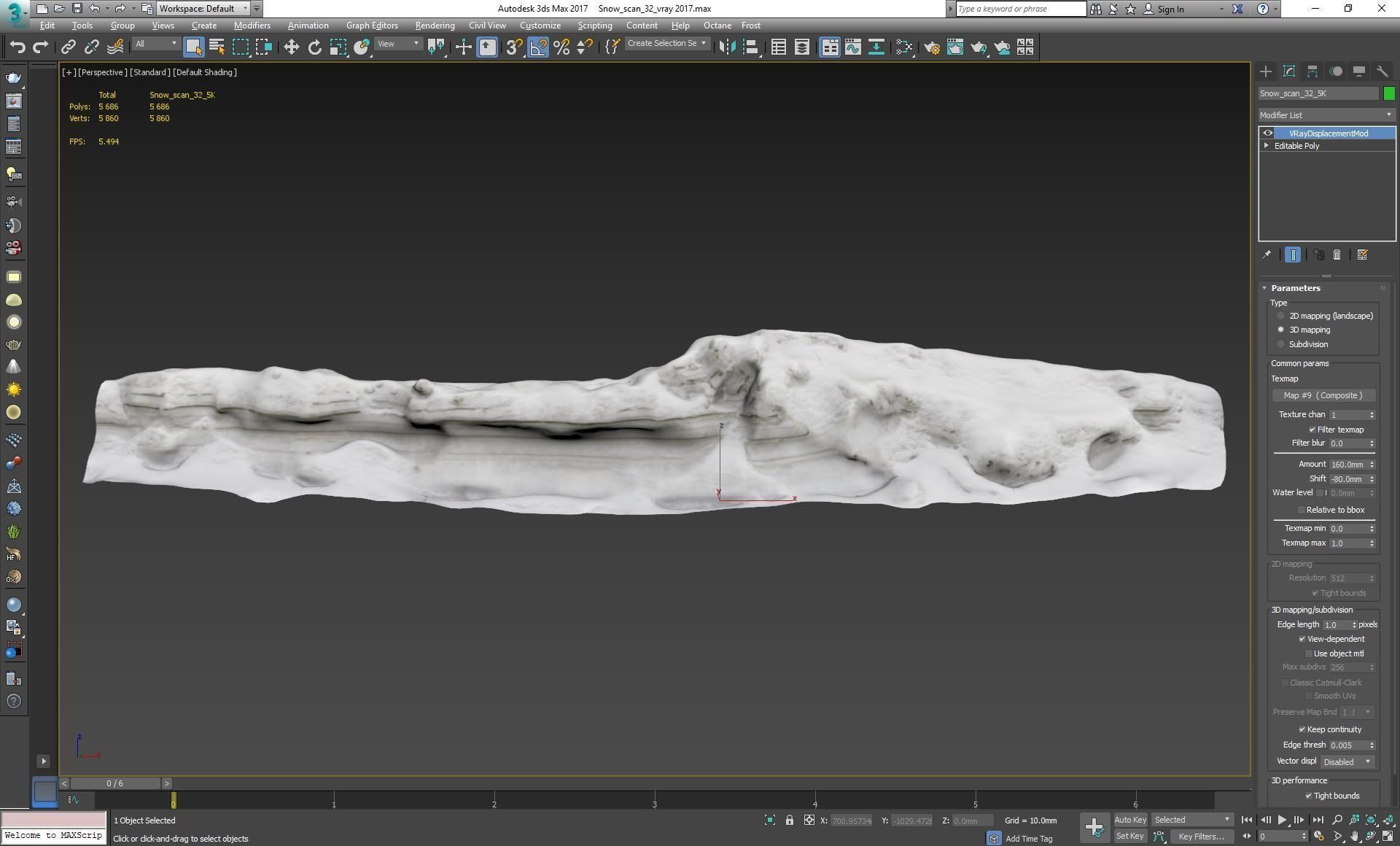This screenshot has width=1400, height=846.
Task: Switch to the Display panel tab
Action: pyautogui.click(x=1358, y=71)
